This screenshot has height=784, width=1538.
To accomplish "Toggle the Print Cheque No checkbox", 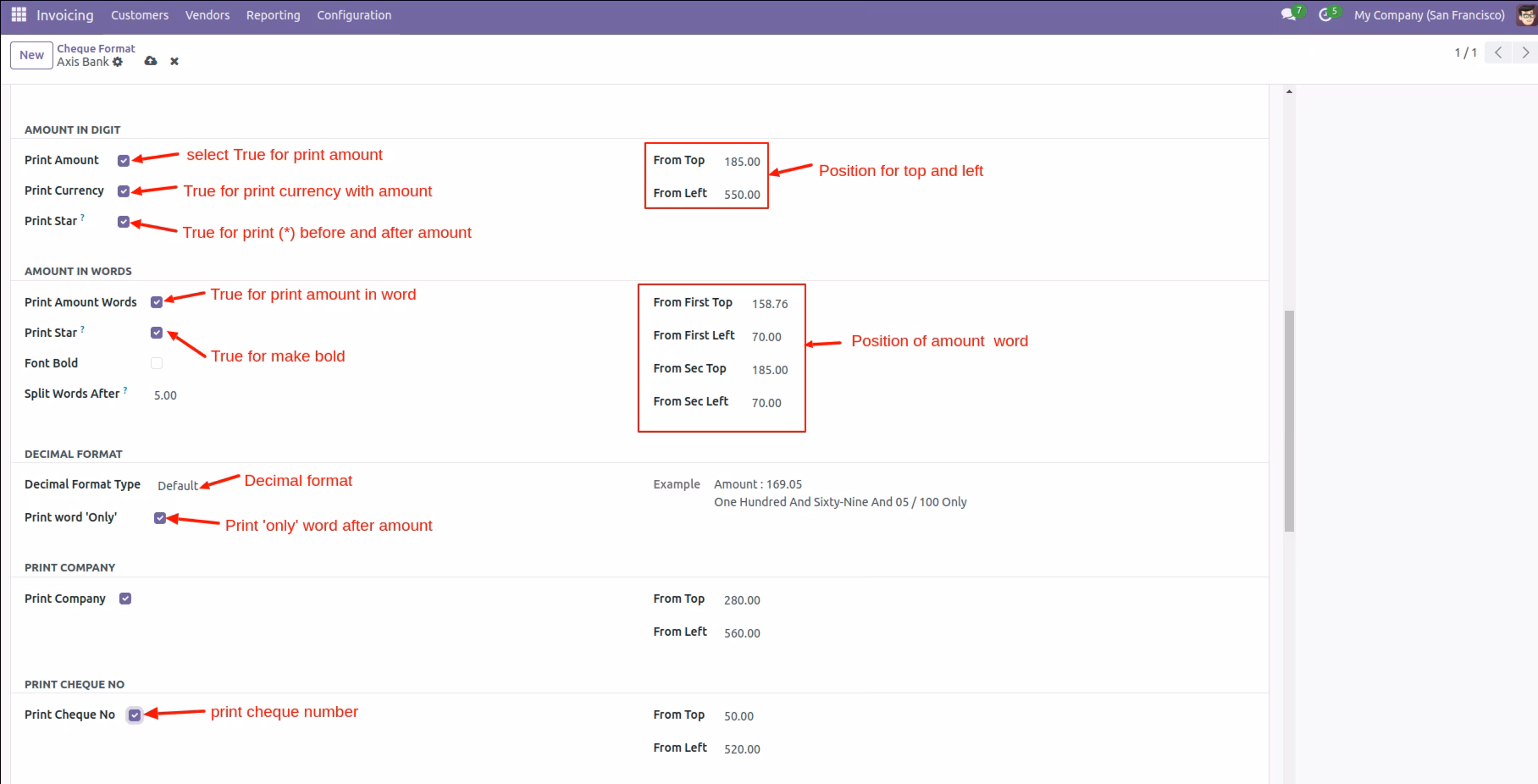I will (135, 715).
